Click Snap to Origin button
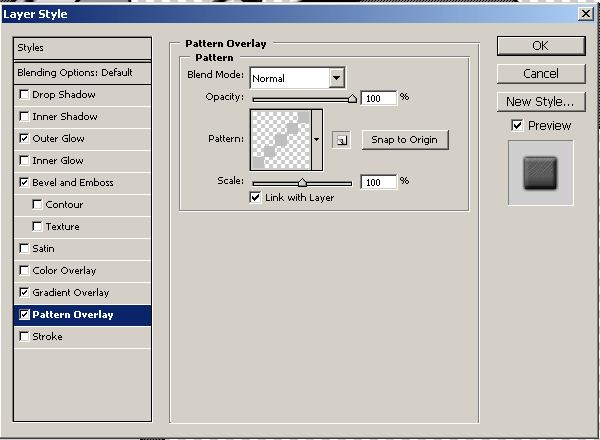 [x=404, y=140]
